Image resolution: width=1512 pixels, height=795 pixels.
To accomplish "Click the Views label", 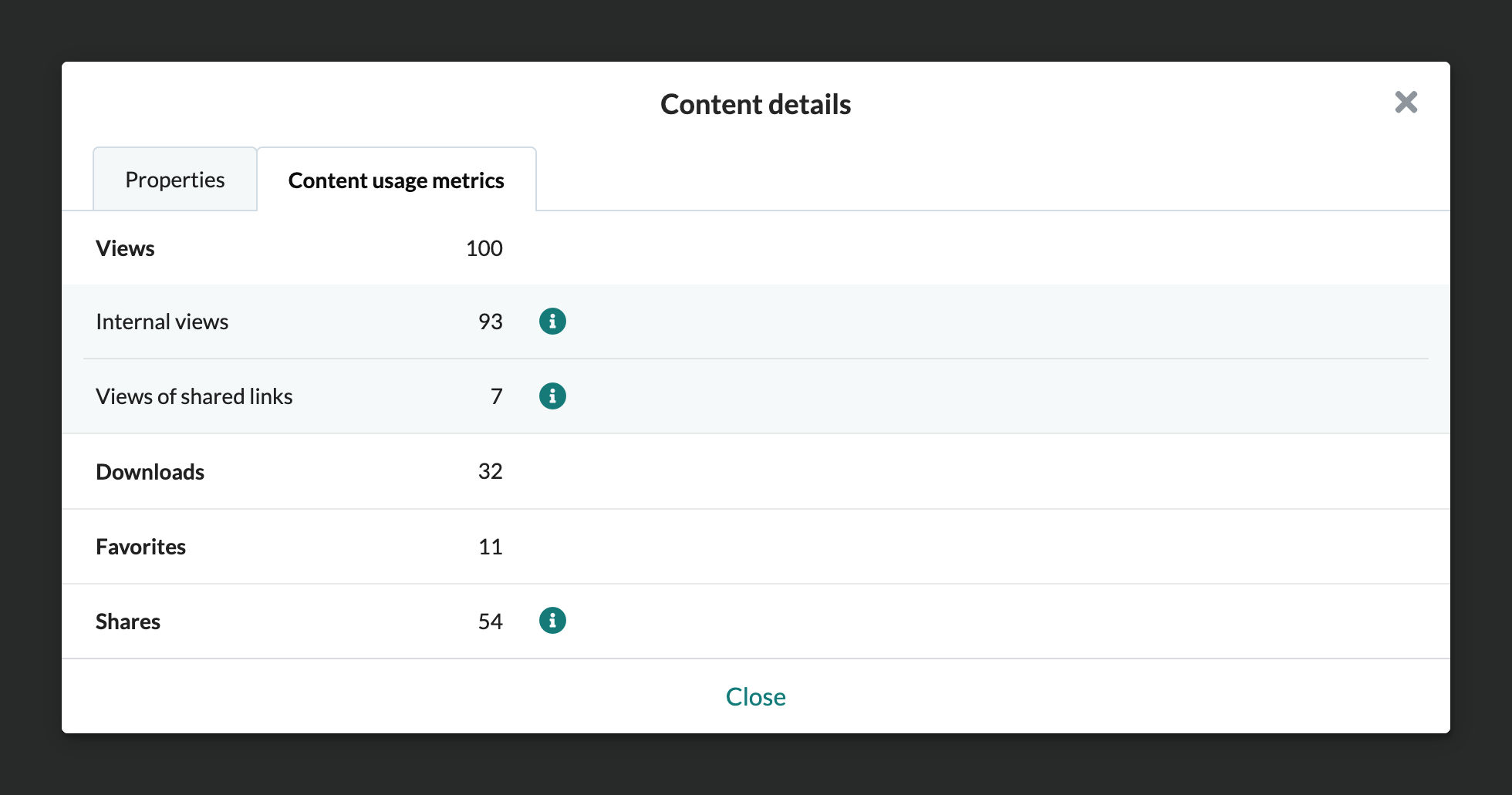I will (x=125, y=248).
